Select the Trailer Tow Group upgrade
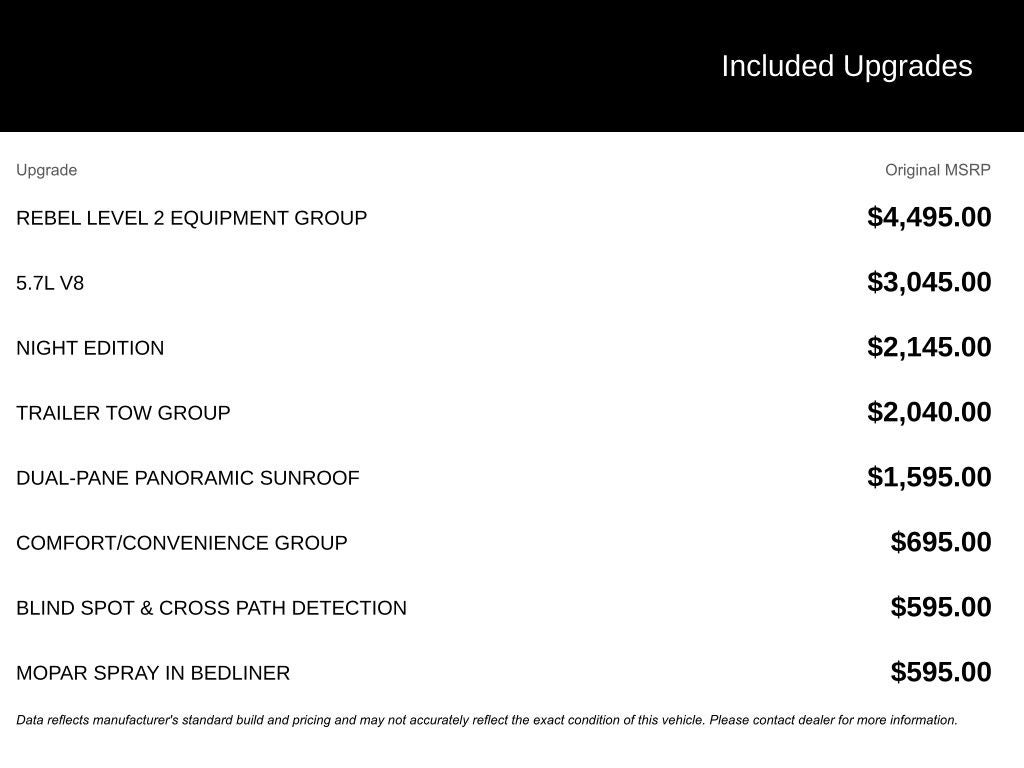Viewport: 1024px width, 768px height. 123,413
